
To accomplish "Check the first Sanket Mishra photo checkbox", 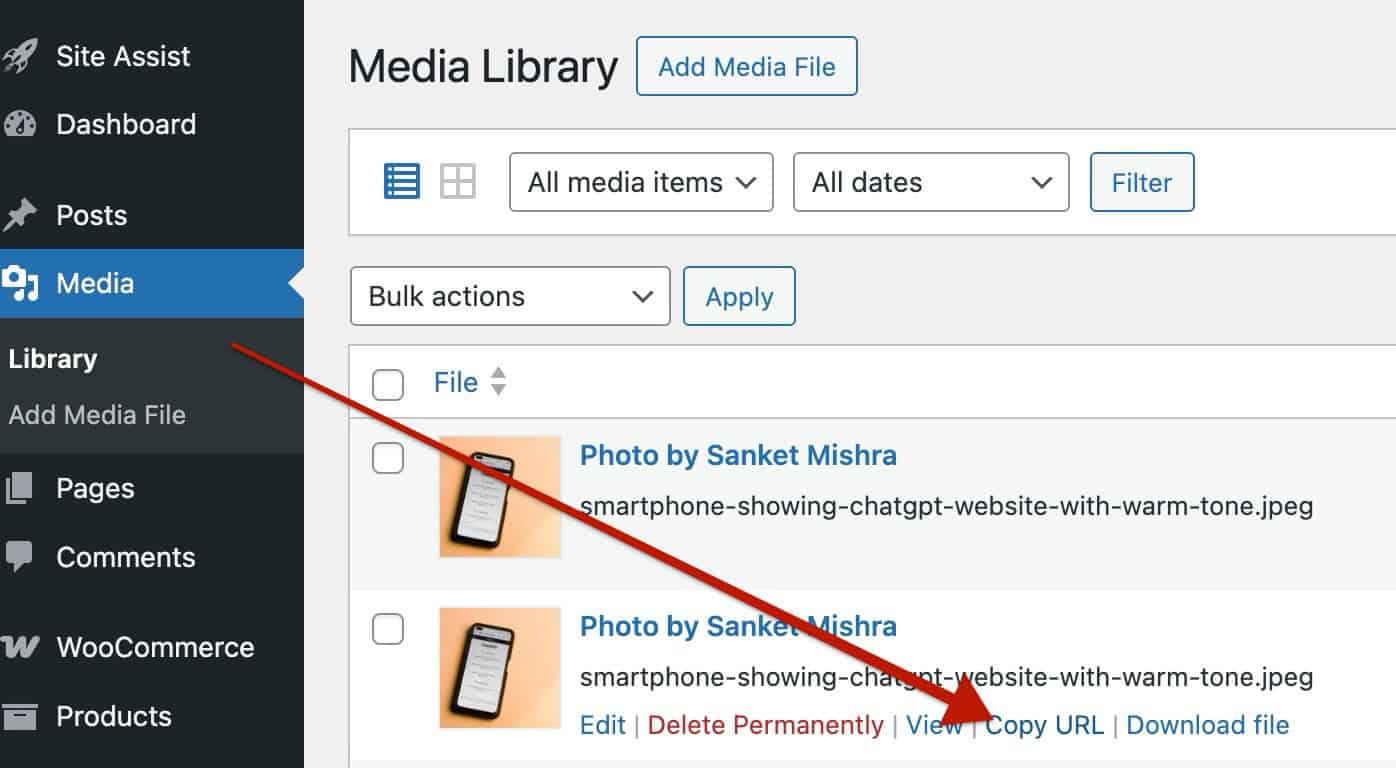I will 388,458.
